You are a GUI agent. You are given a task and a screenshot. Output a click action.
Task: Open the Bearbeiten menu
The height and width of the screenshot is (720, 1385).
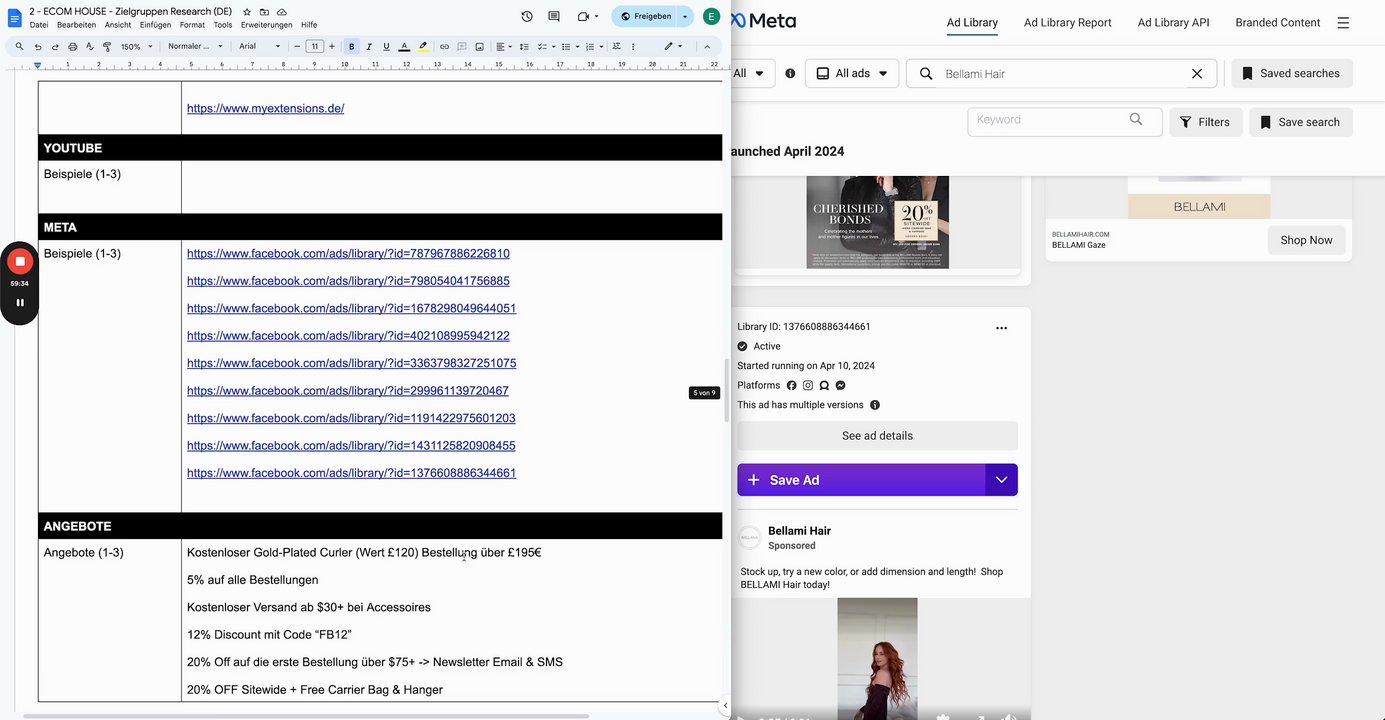(76, 25)
